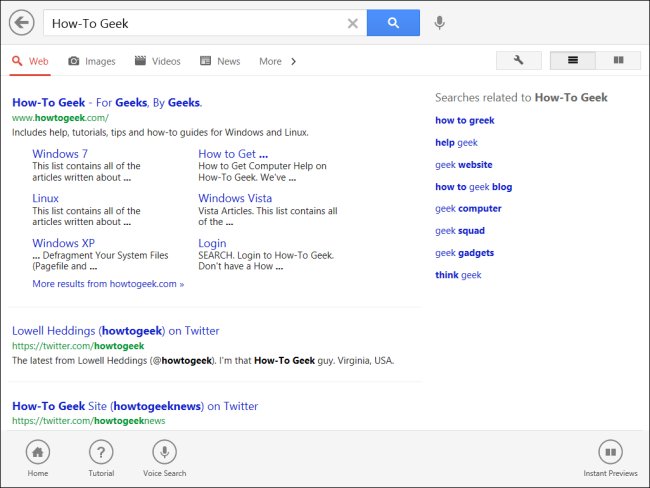The height and width of the screenshot is (488, 650).
Task: Go back with the round arrow button
Action: (x=22, y=23)
